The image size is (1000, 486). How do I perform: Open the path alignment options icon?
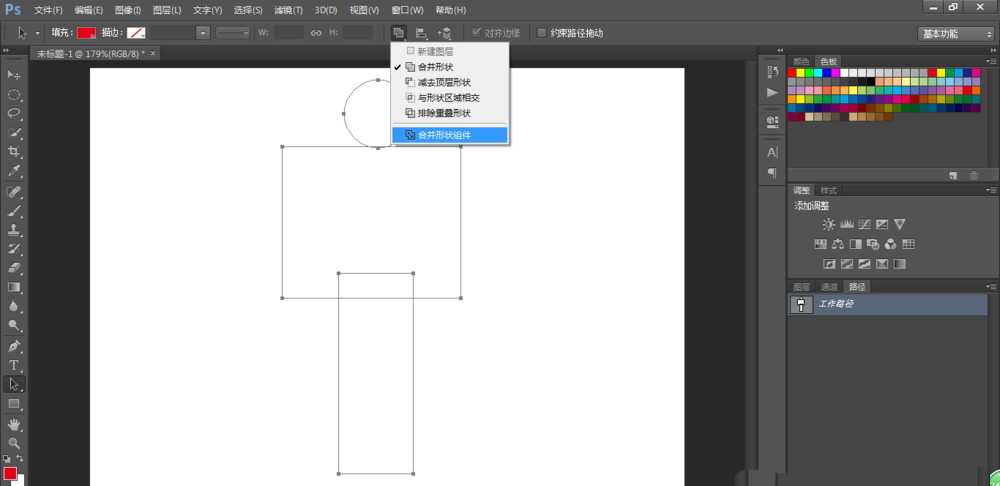coord(421,33)
